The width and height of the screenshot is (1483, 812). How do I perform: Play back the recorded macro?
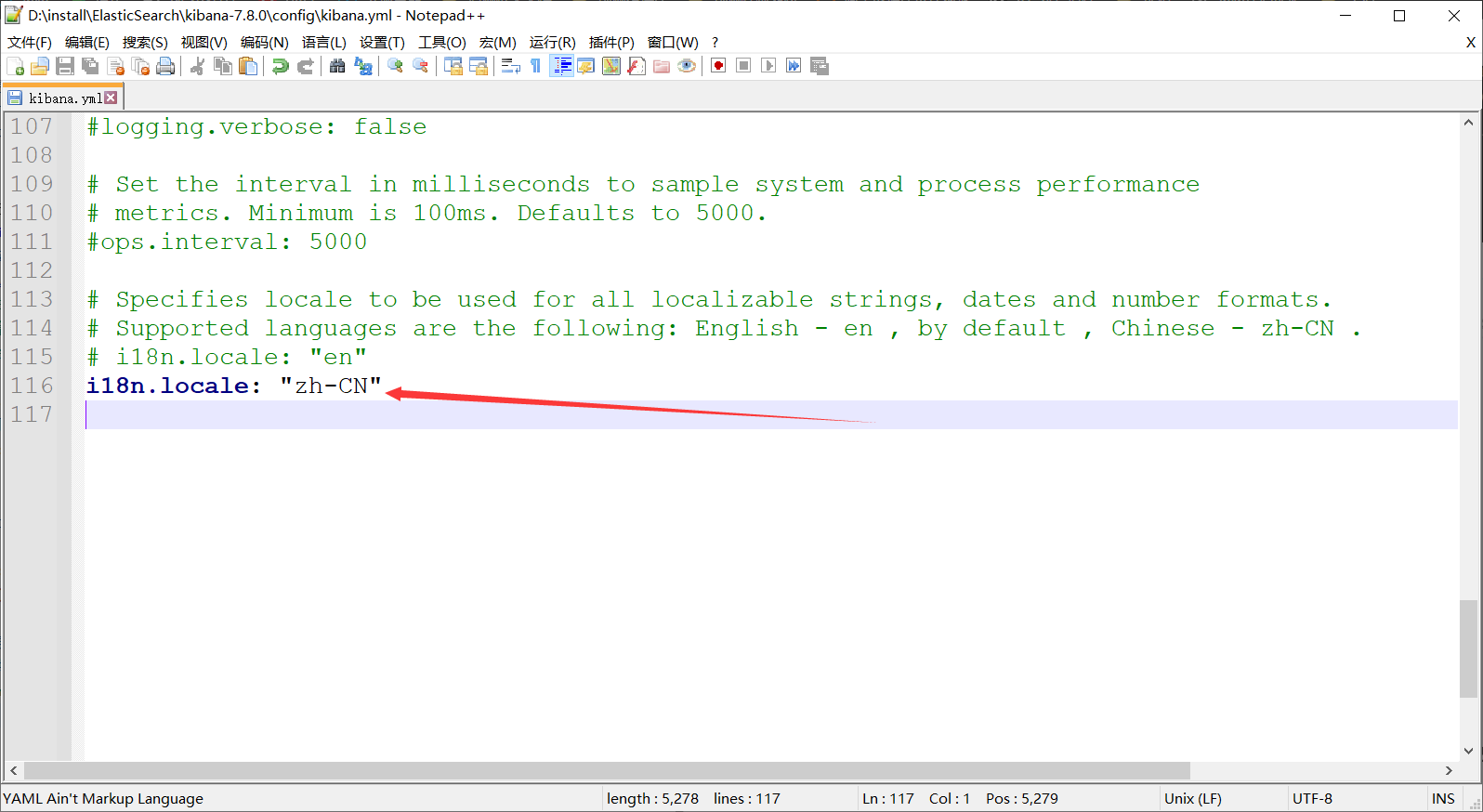coord(768,66)
